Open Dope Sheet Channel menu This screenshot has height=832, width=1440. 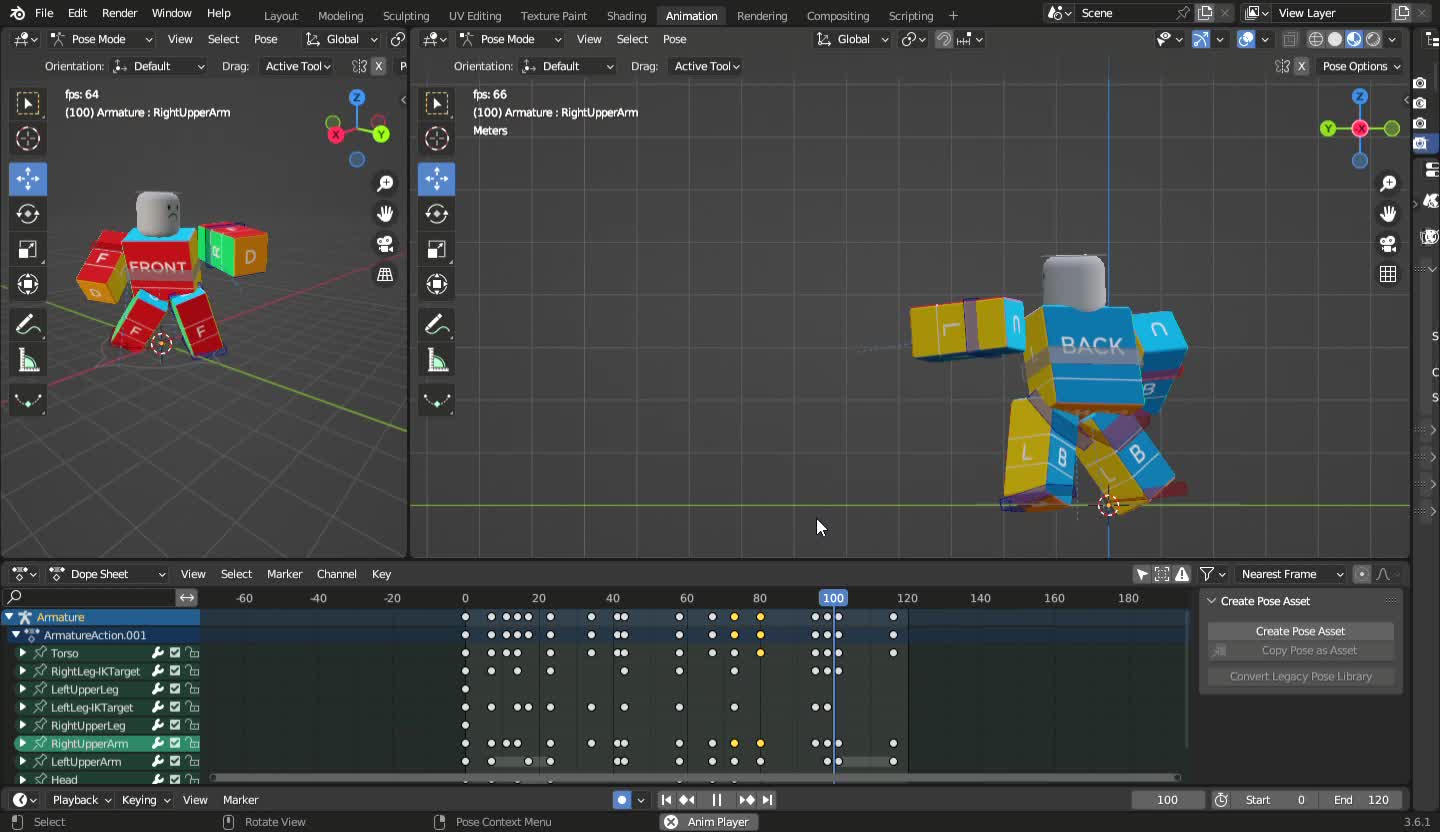coord(336,574)
